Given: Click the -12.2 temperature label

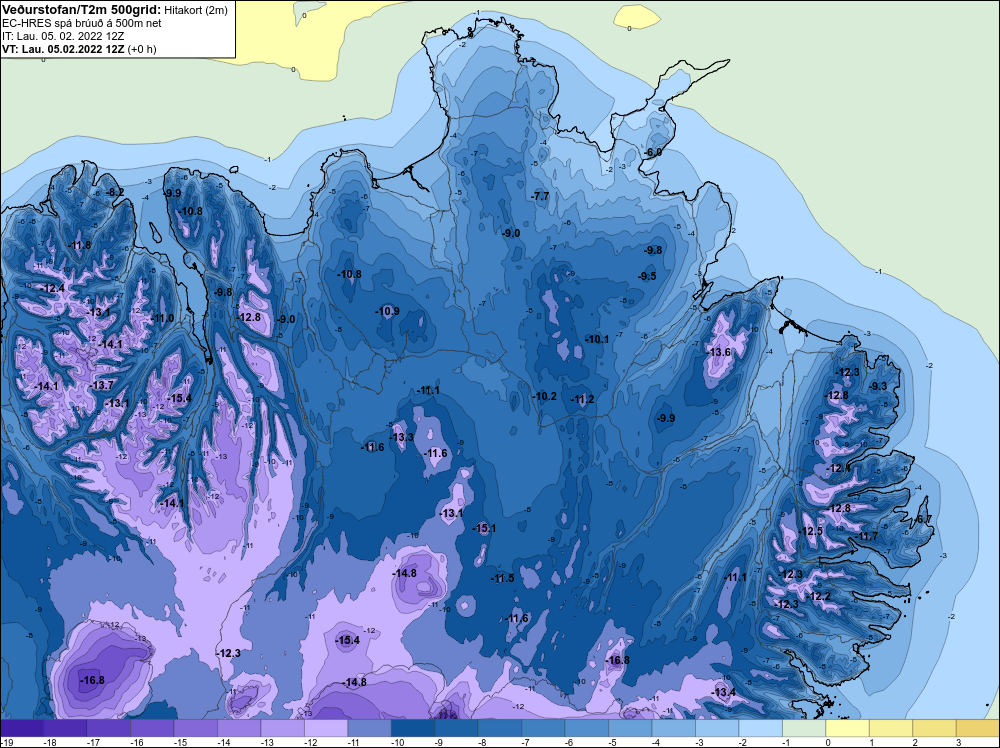Looking at the screenshot, I should [820, 596].
